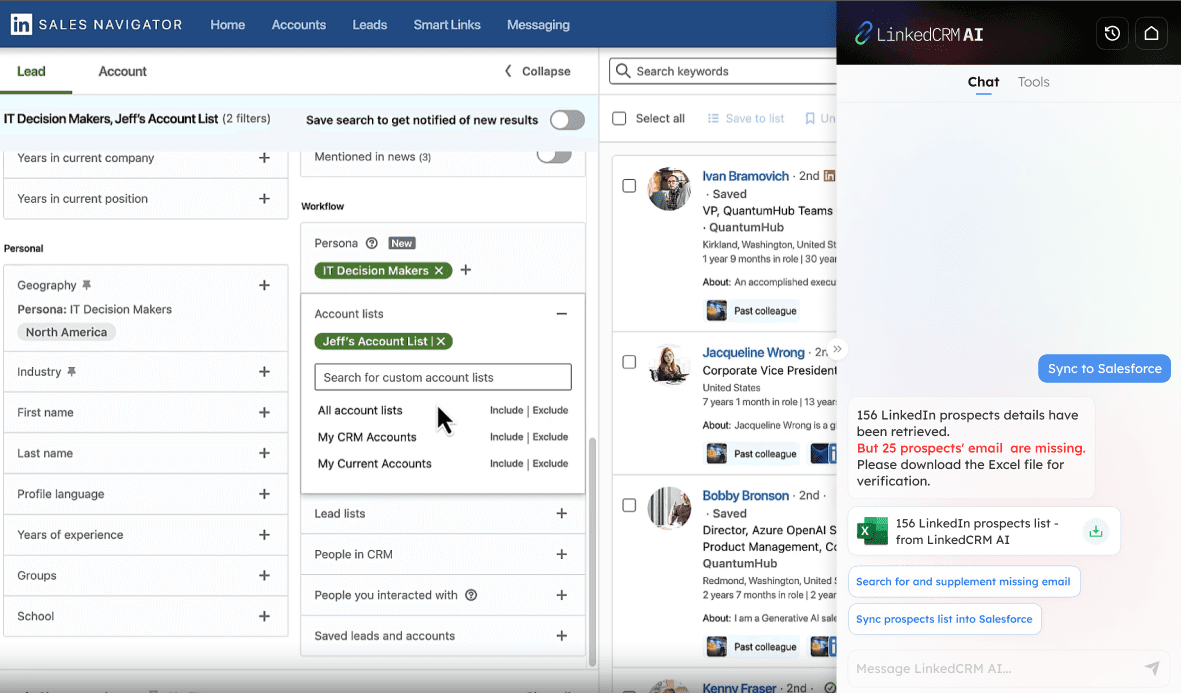
Task: Click Search for and supplement missing email
Action: (x=963, y=582)
